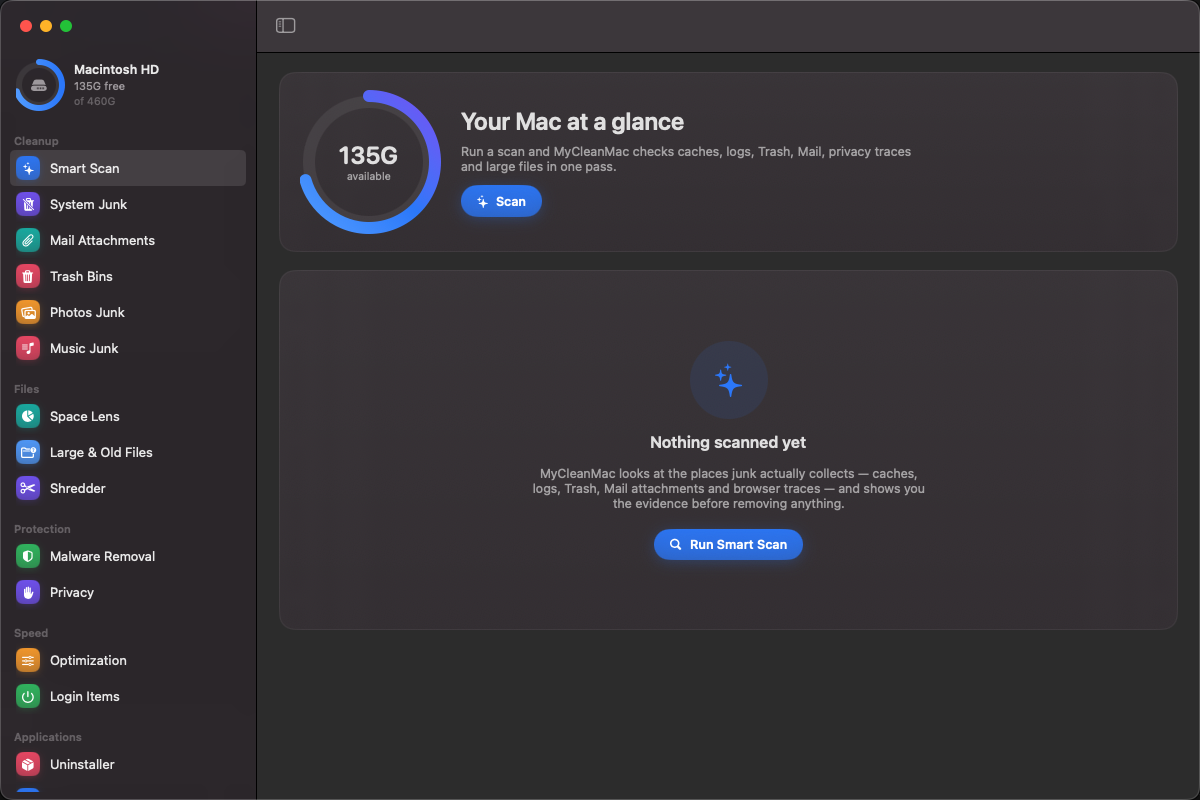
Task: Click the Macintosh HD disk ring icon
Action: [40, 86]
